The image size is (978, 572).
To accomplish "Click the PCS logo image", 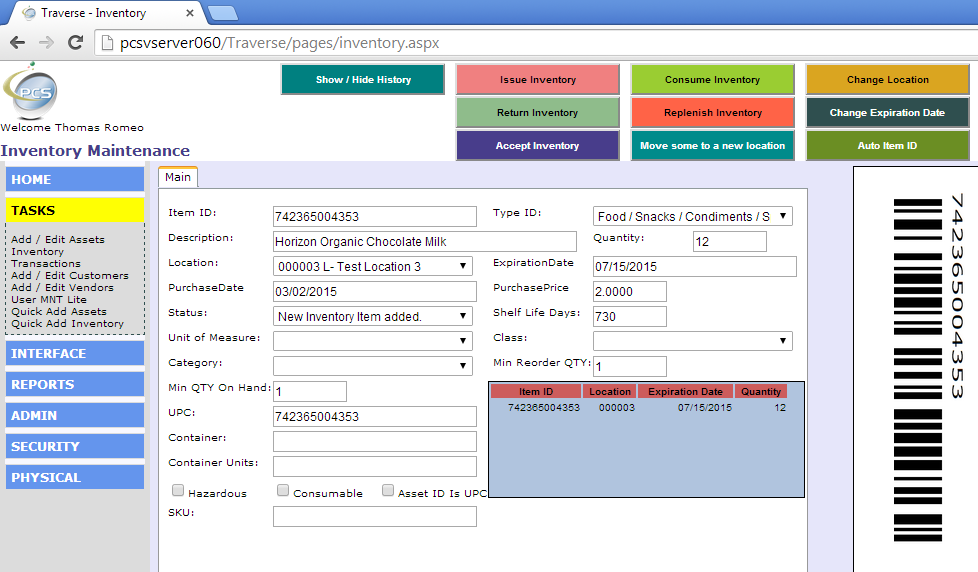I will pos(30,92).
